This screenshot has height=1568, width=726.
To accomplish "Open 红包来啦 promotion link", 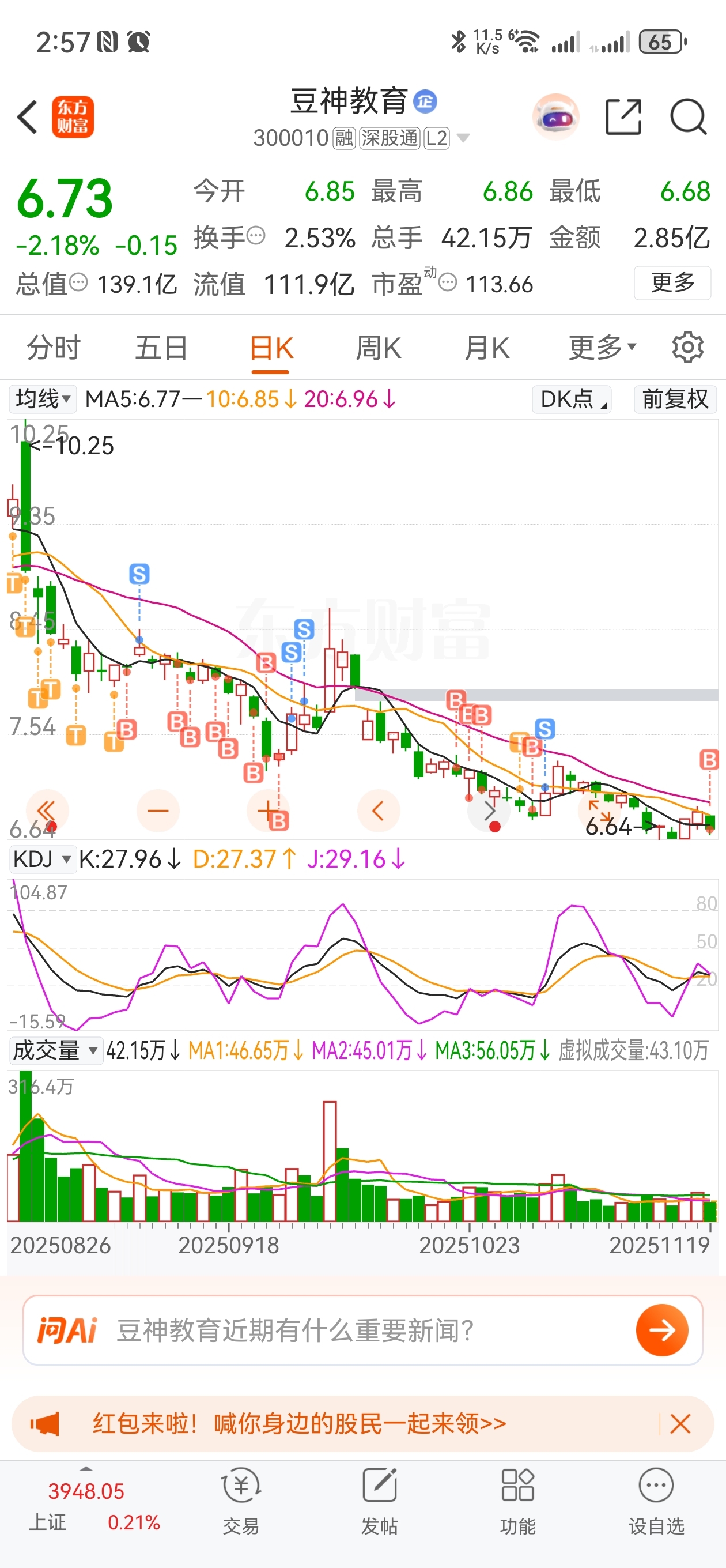I will tap(299, 1423).
